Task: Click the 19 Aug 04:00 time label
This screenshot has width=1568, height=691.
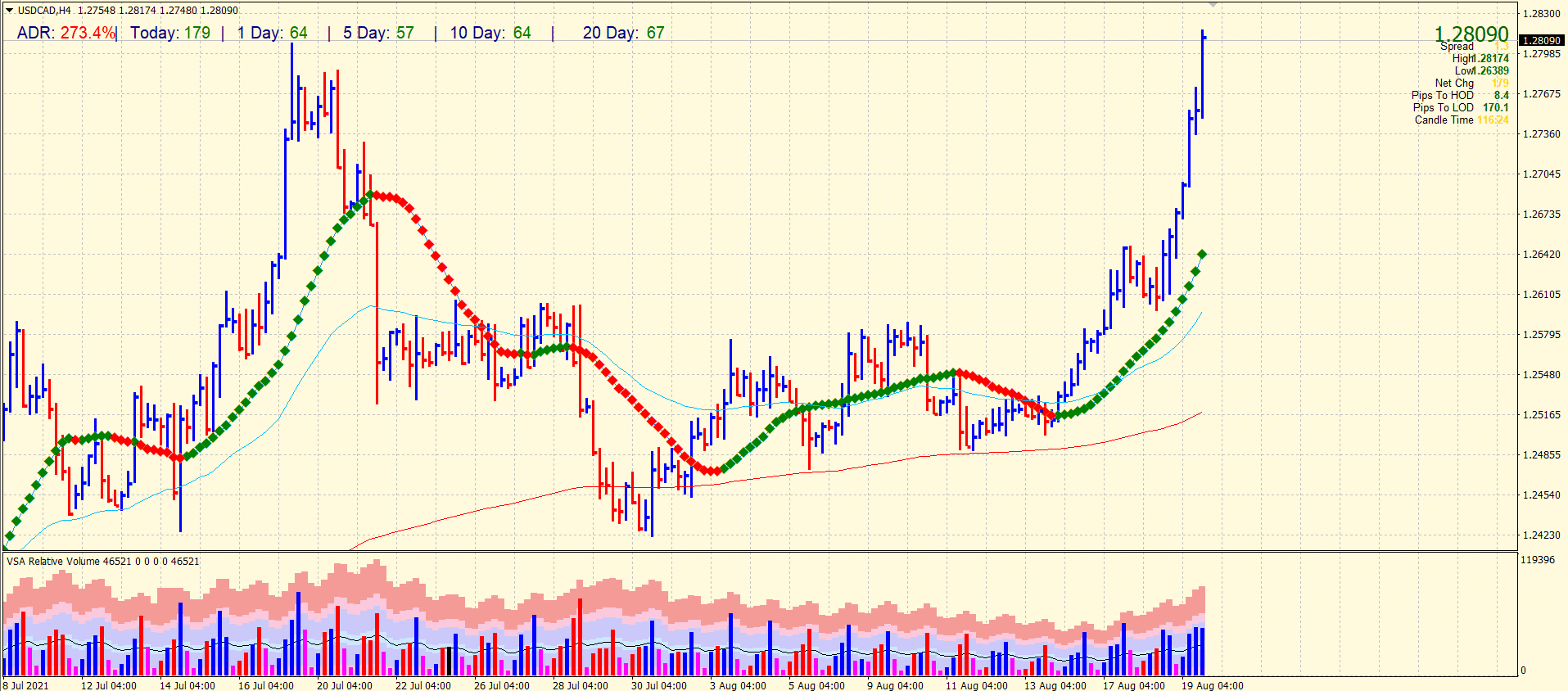Action: [x=1213, y=685]
